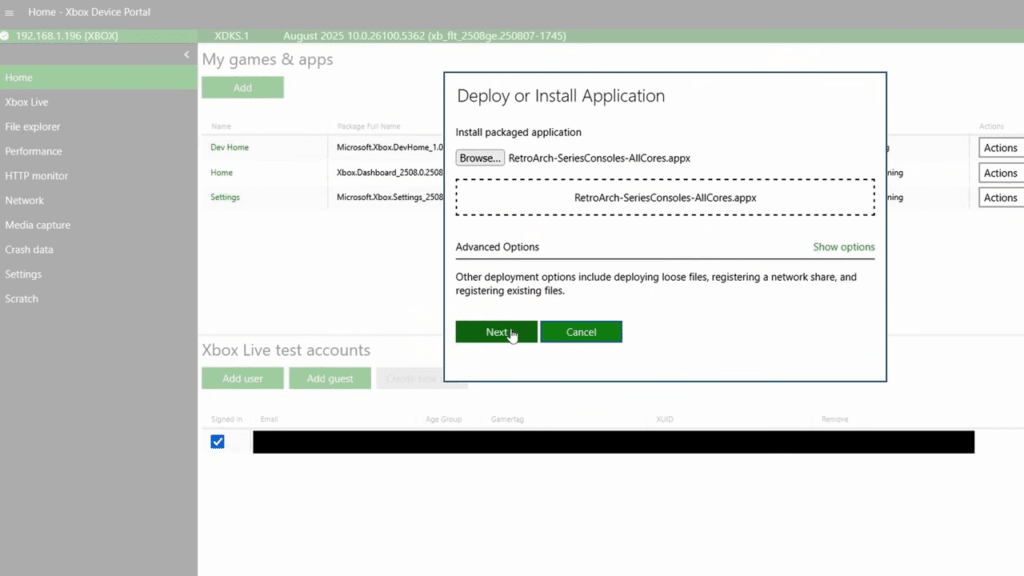Open the Actions dropdown for Dev Home

(x=999, y=147)
